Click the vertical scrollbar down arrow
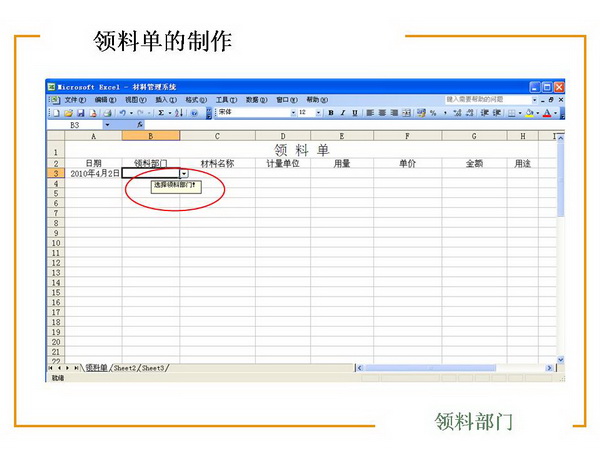This screenshot has width=600, height=450. 561,360
